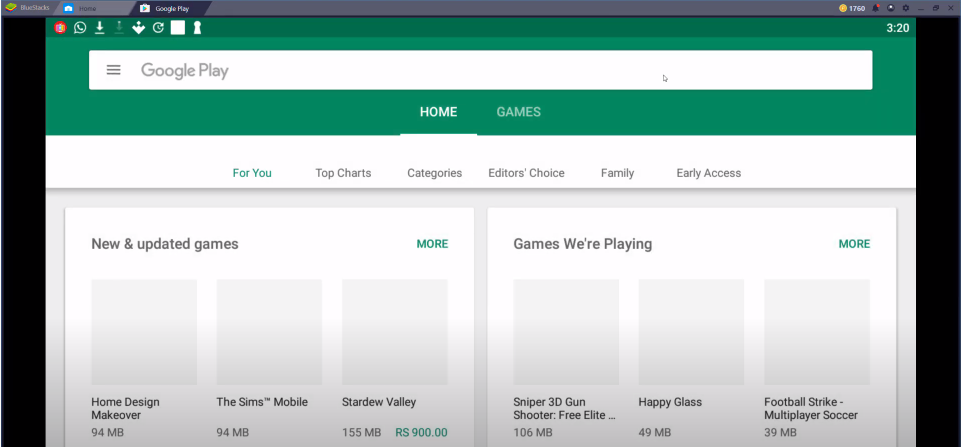Click the 94 MB size under Home Design Makeover
Viewport: 961px width, 447px height.
pos(107,433)
